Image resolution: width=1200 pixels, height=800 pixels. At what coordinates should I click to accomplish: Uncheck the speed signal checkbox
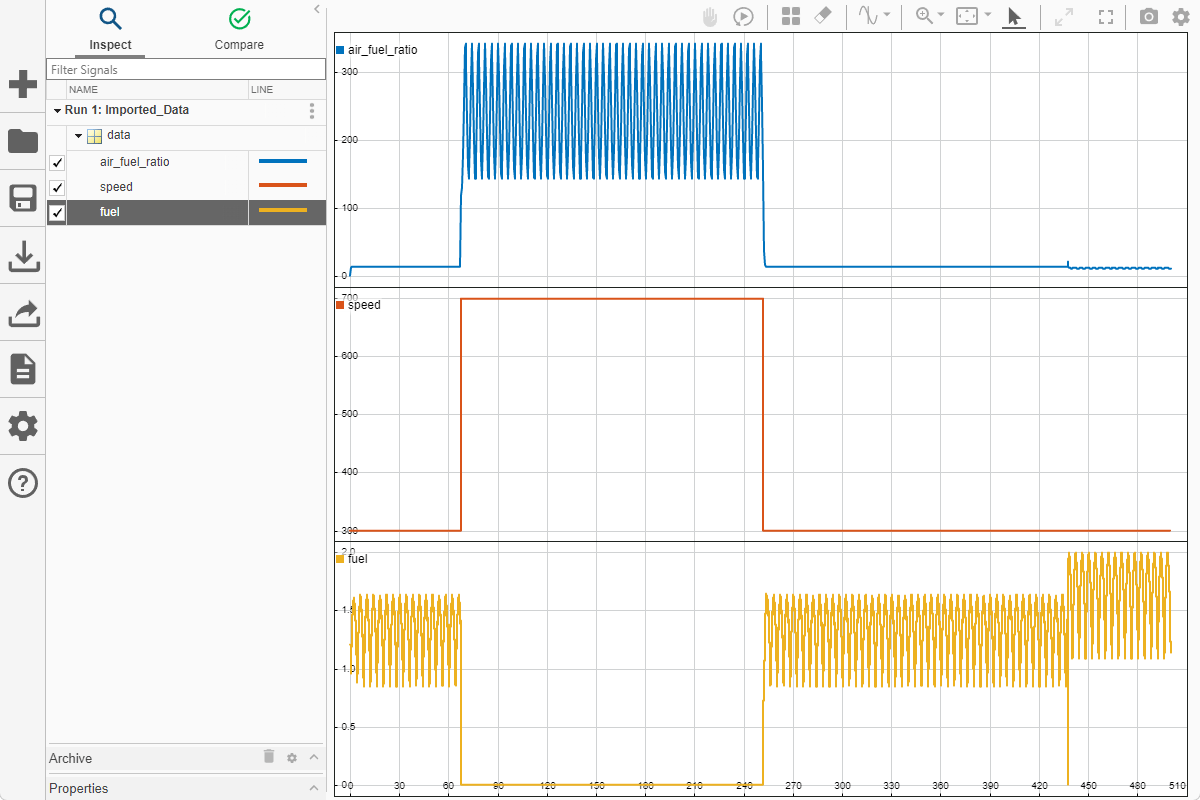point(57,187)
